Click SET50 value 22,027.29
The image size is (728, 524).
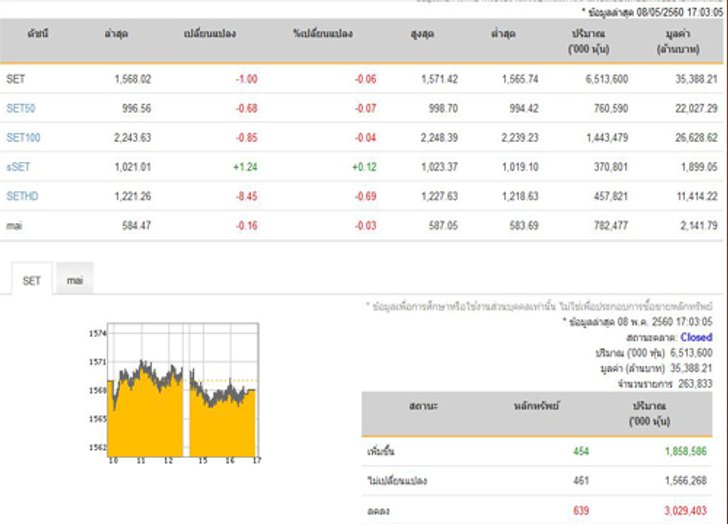click(x=696, y=109)
